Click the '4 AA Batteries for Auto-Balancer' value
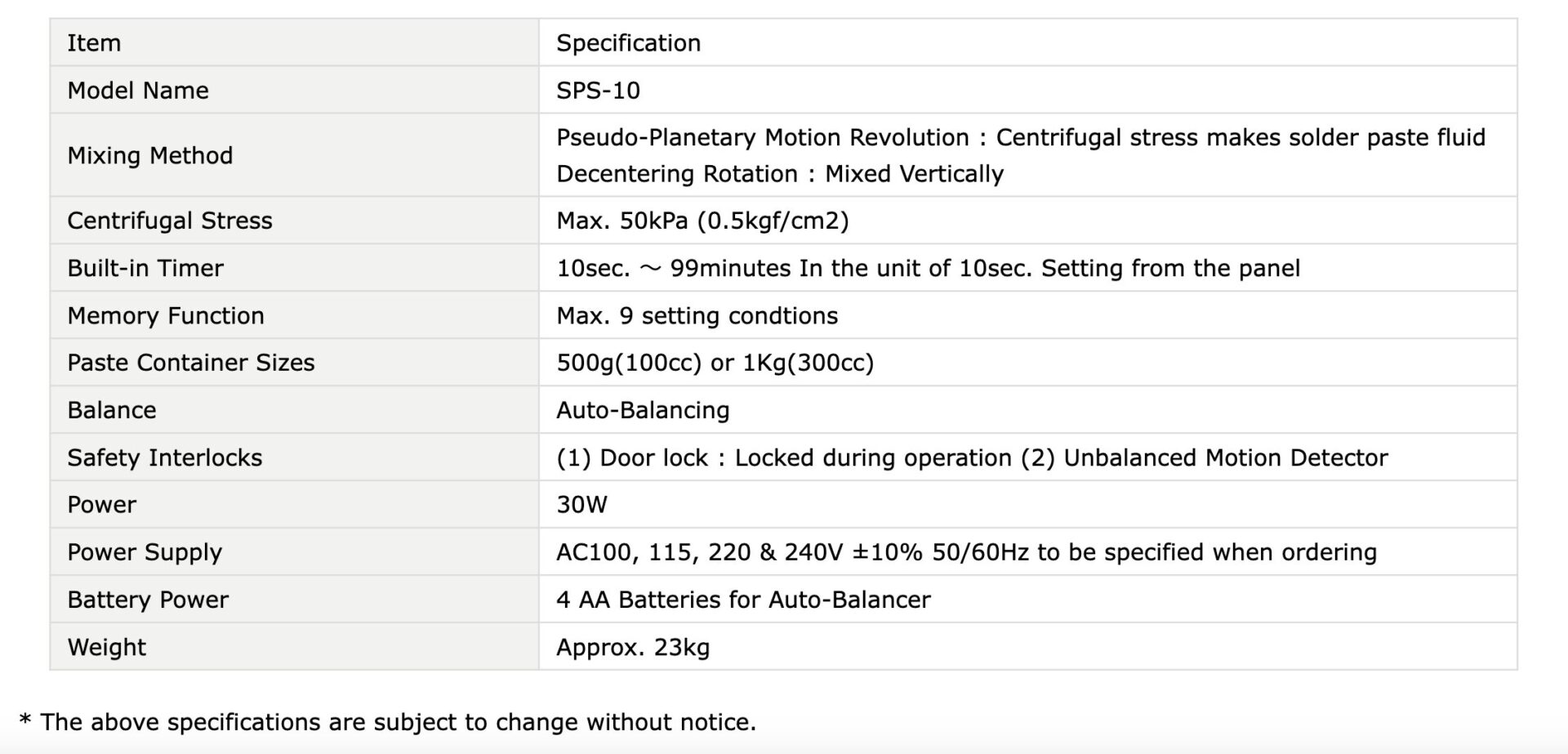Image resolution: width=1568 pixels, height=754 pixels. (x=743, y=600)
